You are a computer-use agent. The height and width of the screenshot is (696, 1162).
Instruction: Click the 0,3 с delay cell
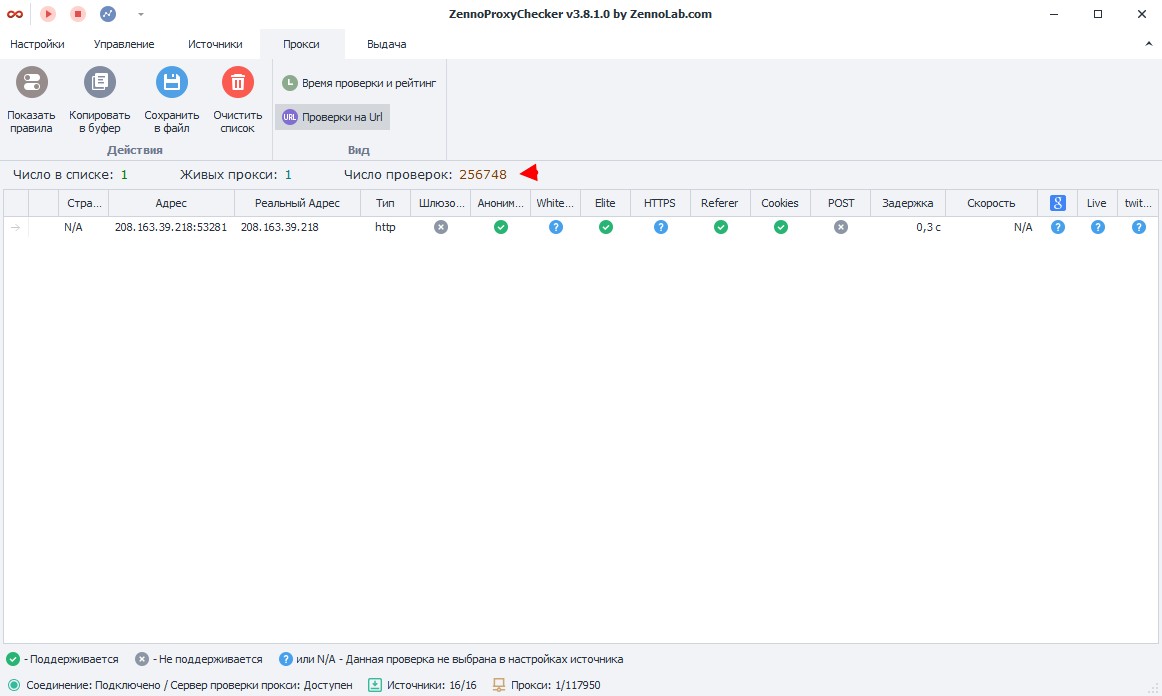(928, 228)
